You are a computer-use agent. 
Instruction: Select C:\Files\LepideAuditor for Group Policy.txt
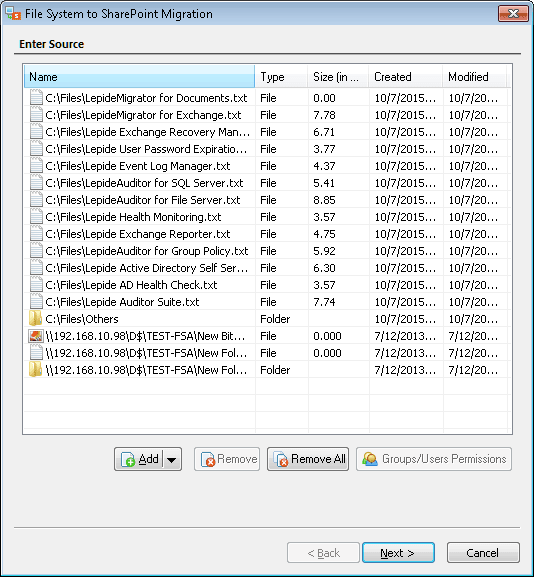tap(147, 251)
